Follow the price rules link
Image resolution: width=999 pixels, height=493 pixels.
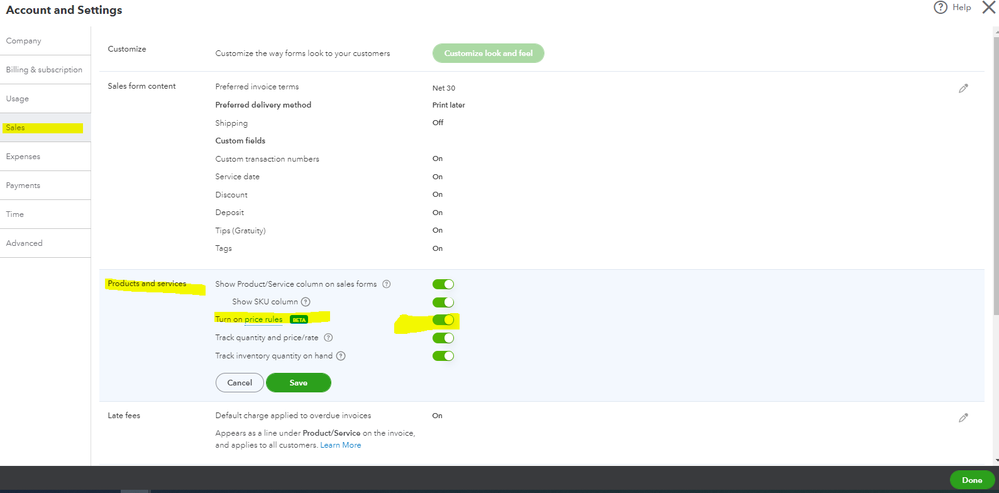pos(263,319)
